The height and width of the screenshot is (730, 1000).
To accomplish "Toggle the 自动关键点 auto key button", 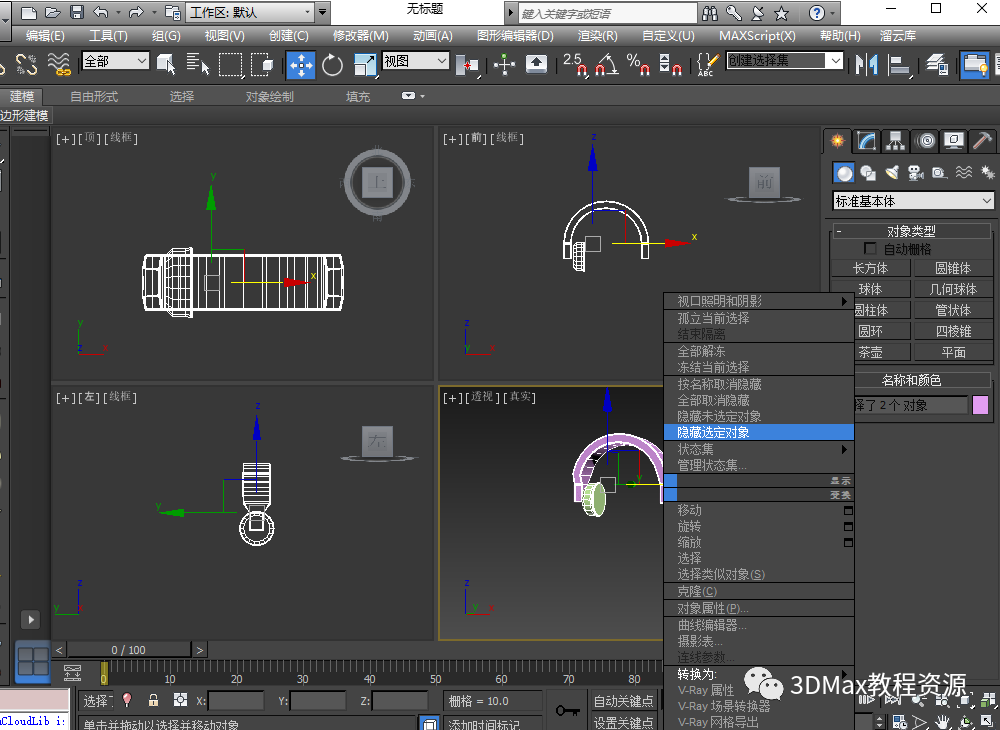I will point(623,701).
